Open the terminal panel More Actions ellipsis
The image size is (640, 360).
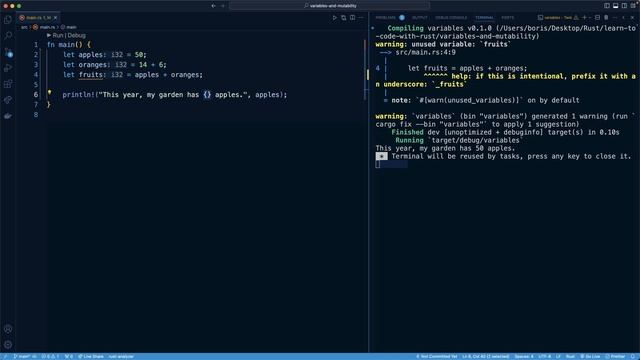point(615,18)
